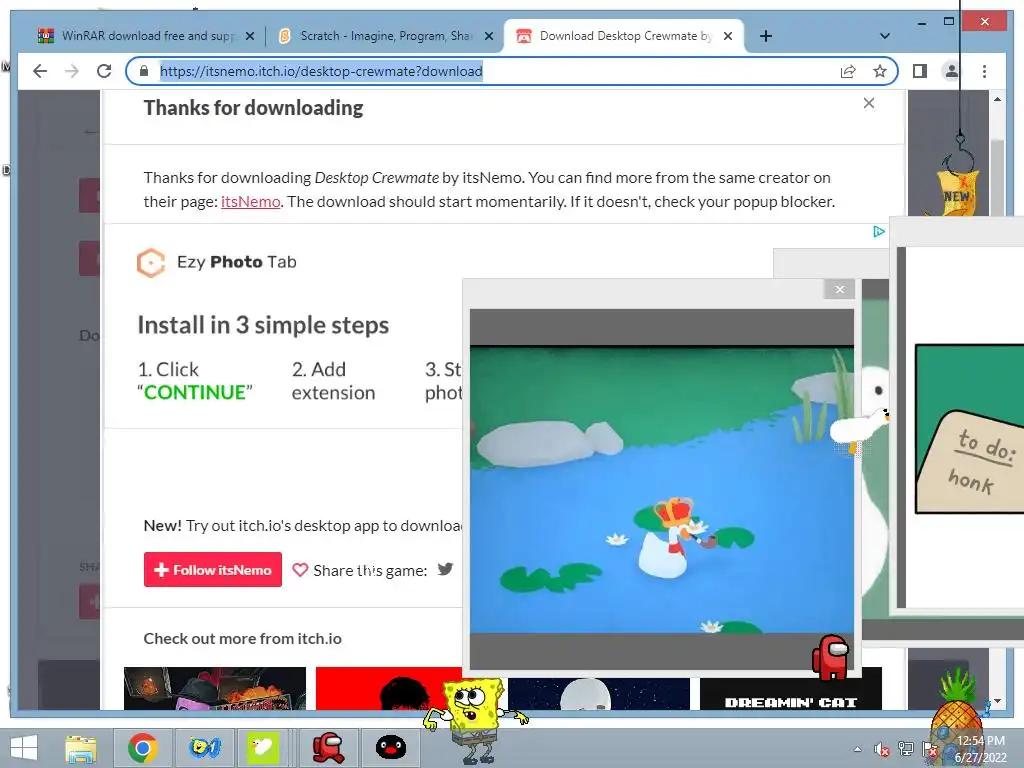Close the Thanks for downloading dialog
Viewport: 1024px width, 768px height.
(869, 103)
